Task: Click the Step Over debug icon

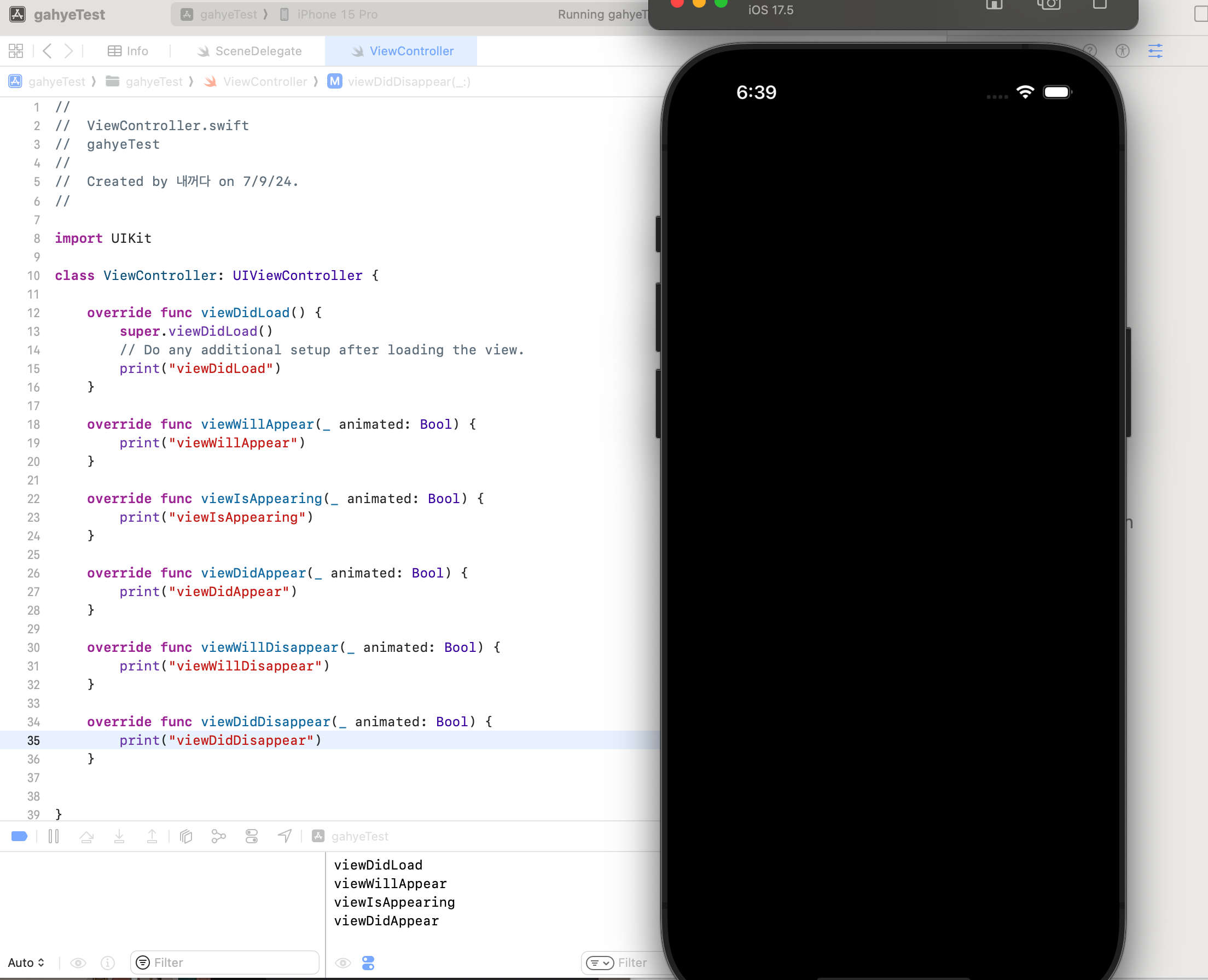Action: coord(86,836)
